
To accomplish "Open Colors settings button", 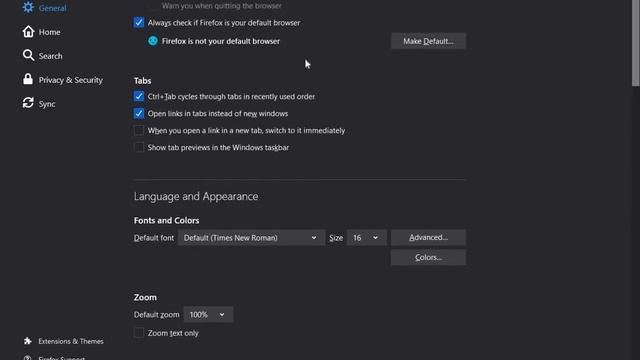I will [x=428, y=257].
